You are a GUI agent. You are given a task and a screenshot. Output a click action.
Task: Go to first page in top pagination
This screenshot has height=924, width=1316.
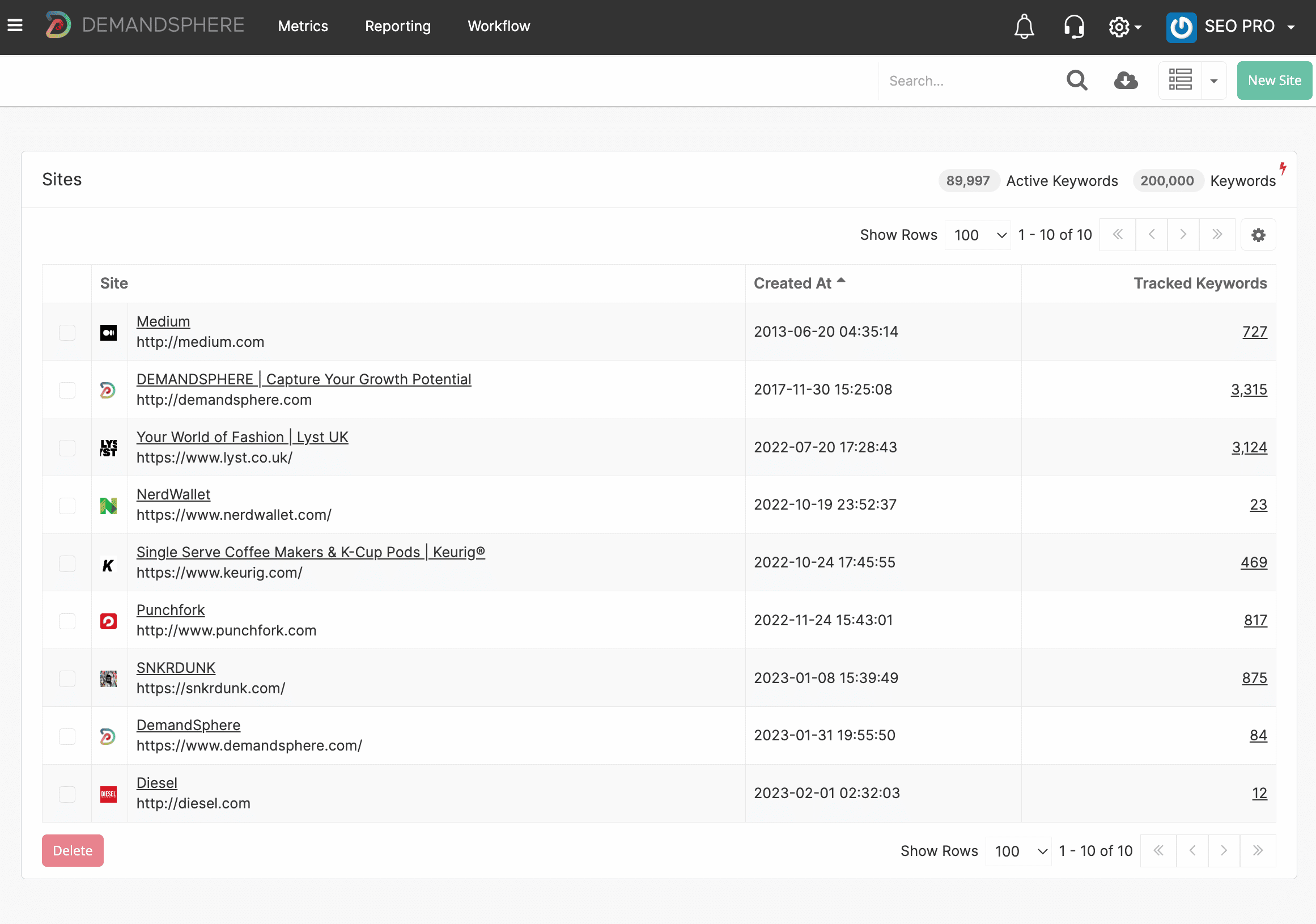pos(1117,235)
